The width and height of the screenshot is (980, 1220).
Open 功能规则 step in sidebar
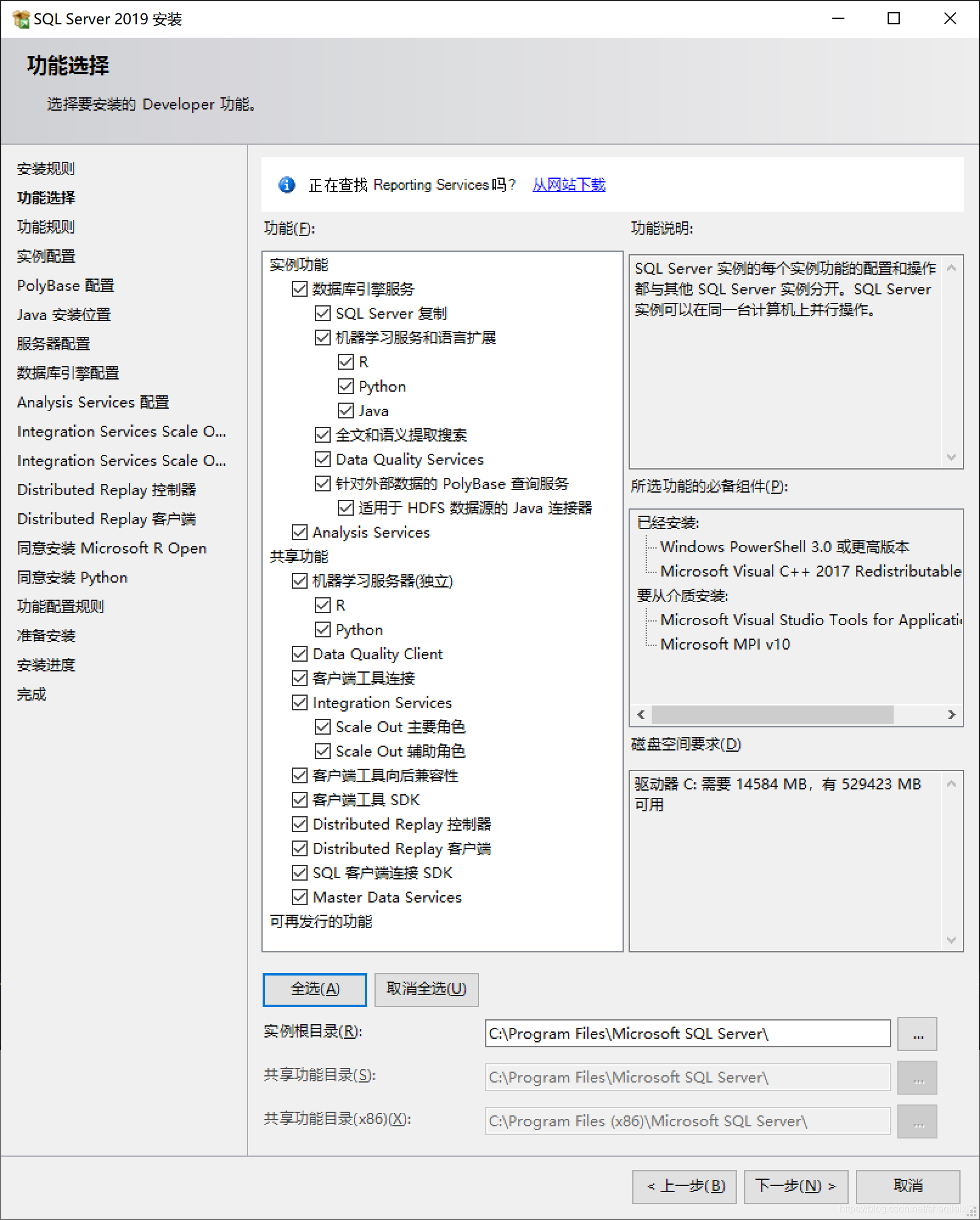click(46, 227)
